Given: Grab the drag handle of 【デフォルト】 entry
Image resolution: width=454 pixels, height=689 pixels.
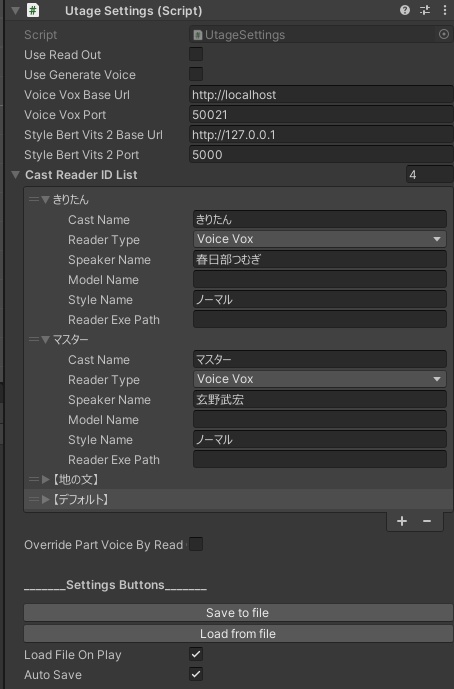Looking at the screenshot, I should pyautogui.click(x=34, y=499).
